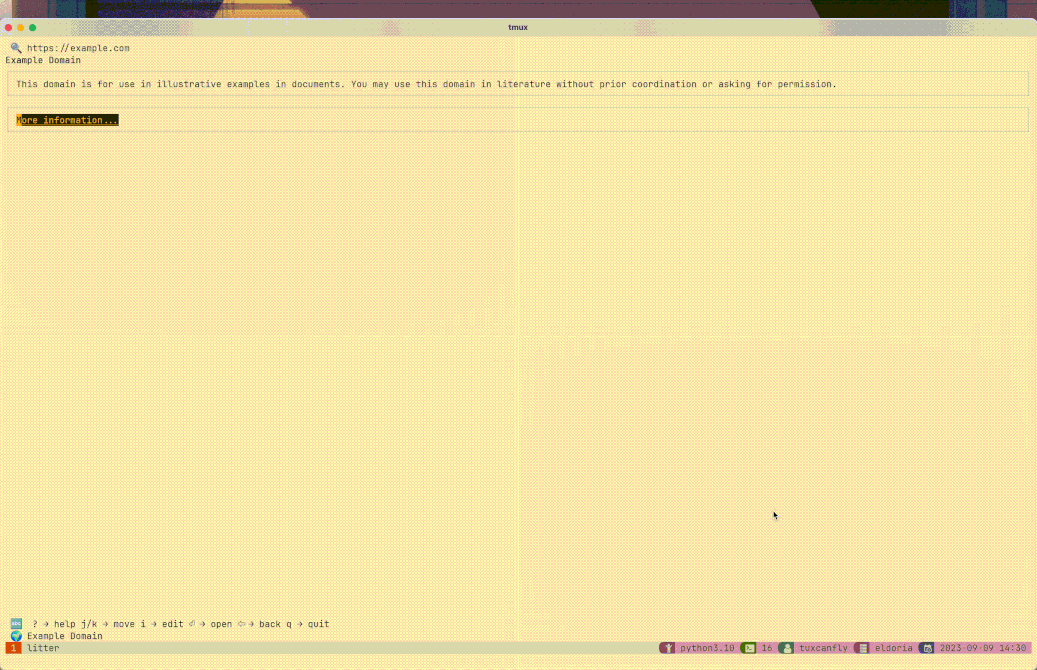Minimize the tmux window with yellow button
Image resolution: width=1037 pixels, height=670 pixels.
coord(21,27)
